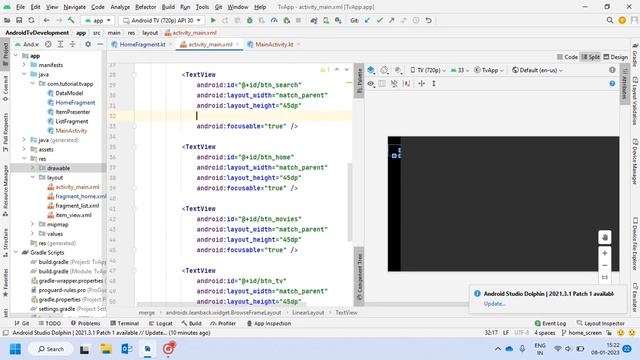Click Collapse All in Project panel
Screen dimensions: 640x360
click(x=73, y=44)
